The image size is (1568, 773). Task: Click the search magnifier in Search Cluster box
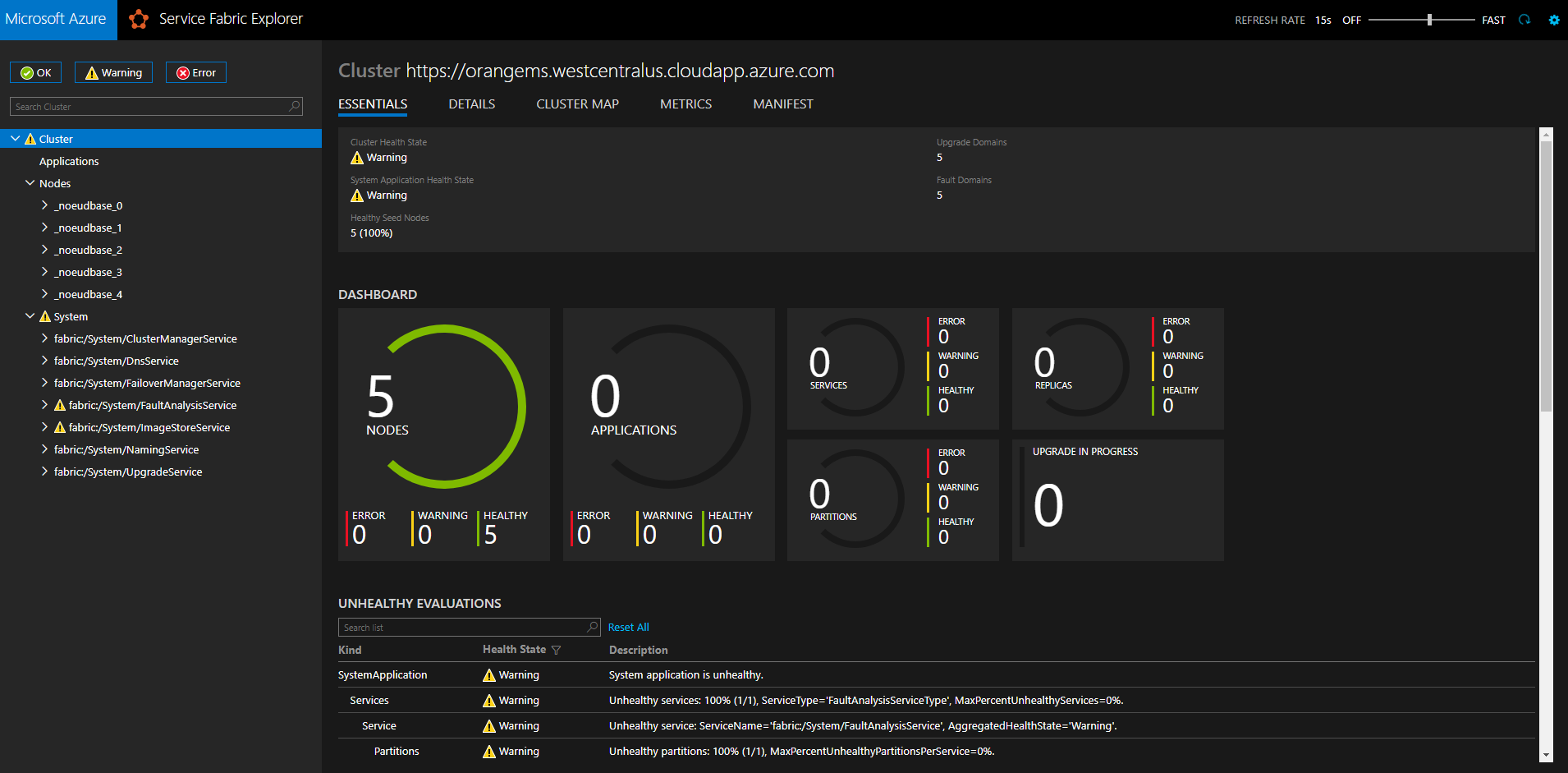pyautogui.click(x=295, y=106)
